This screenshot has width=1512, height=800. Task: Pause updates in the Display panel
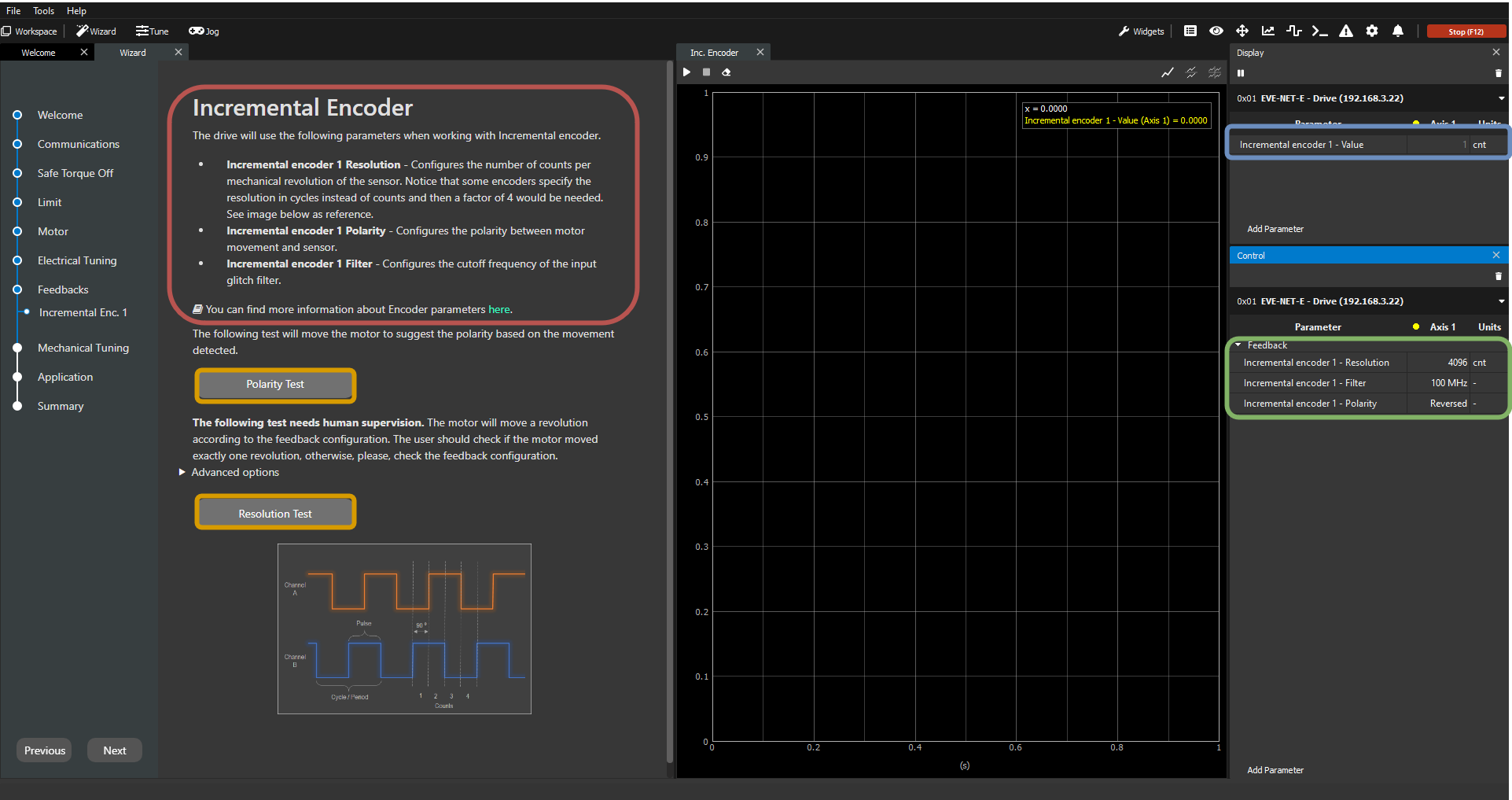1241,73
